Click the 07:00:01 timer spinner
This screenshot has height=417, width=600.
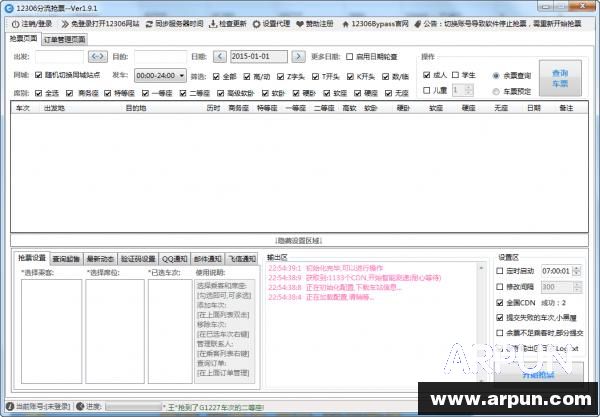coord(577,271)
